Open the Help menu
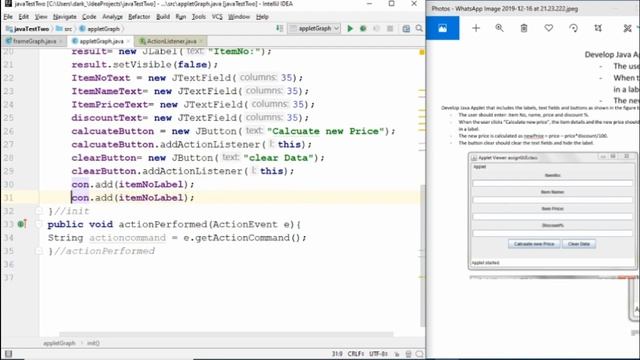 (262, 17)
